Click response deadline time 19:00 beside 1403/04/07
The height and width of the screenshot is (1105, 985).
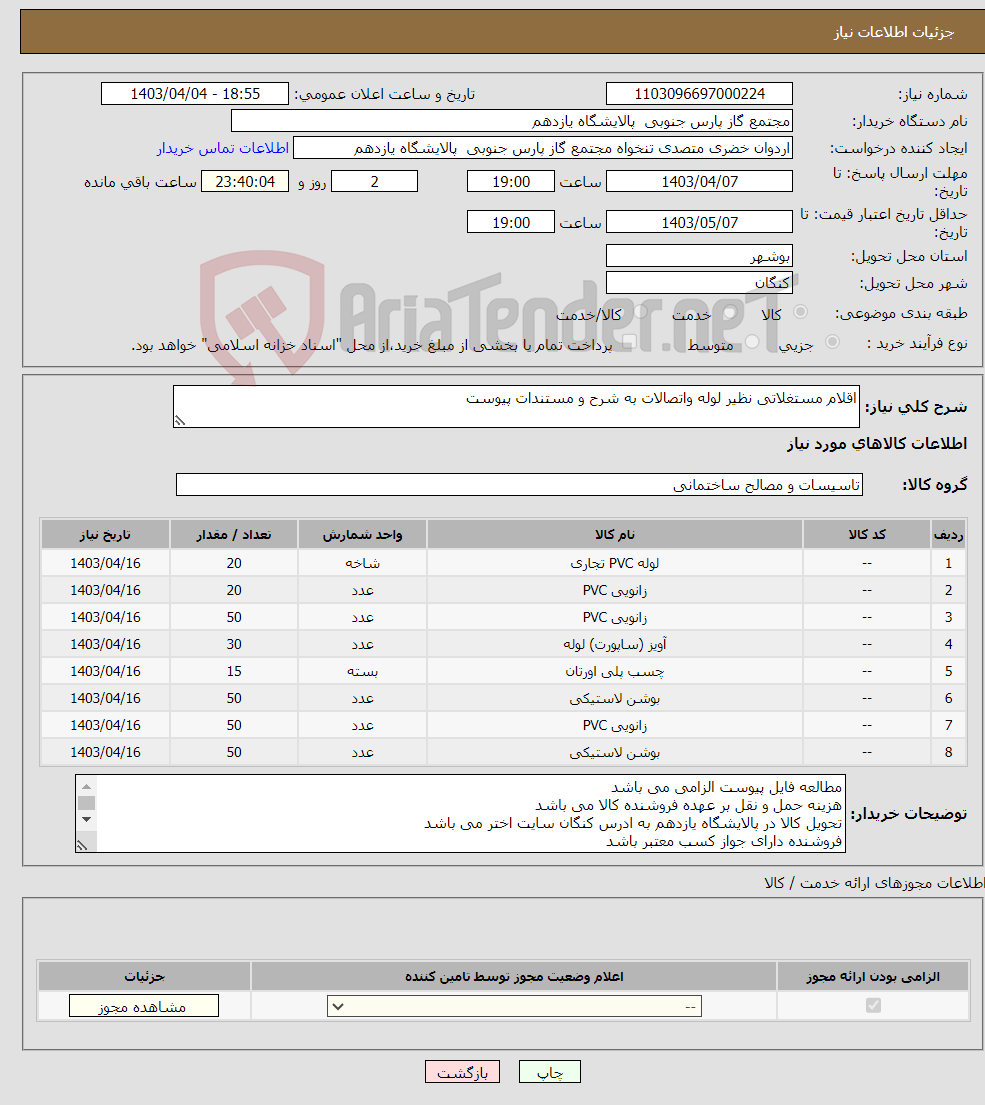(x=511, y=182)
